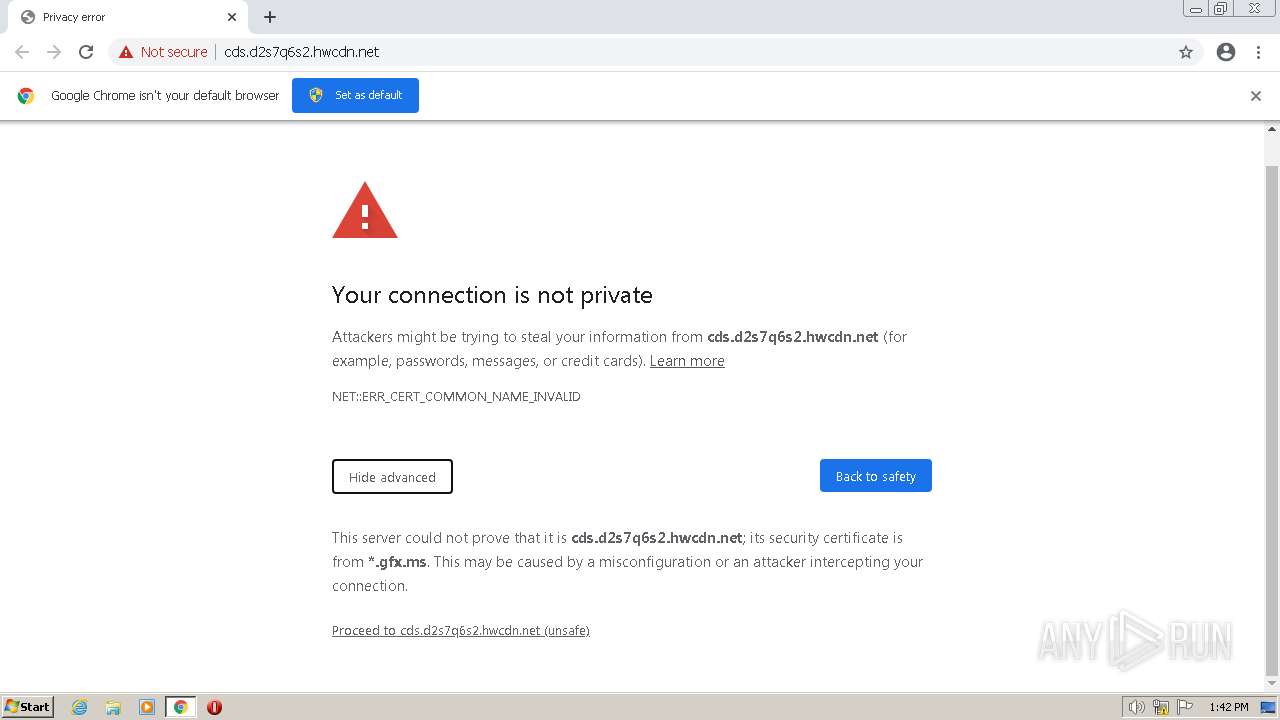Viewport: 1280px width, 720px height.
Task: Proceed to cds.d2s7q6s2.hwcdn.net (unsafe) link
Action: (x=460, y=631)
